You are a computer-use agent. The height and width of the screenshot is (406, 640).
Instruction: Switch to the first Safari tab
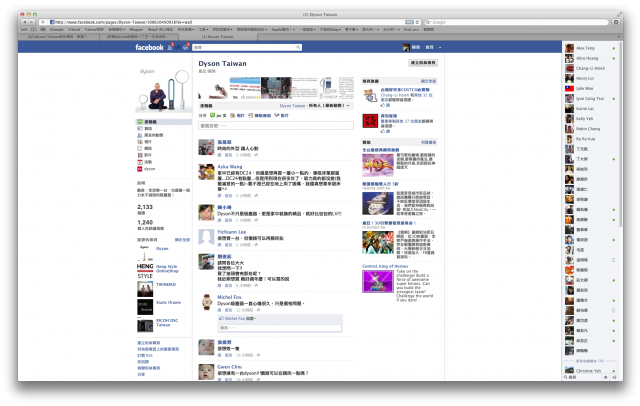(58, 37)
